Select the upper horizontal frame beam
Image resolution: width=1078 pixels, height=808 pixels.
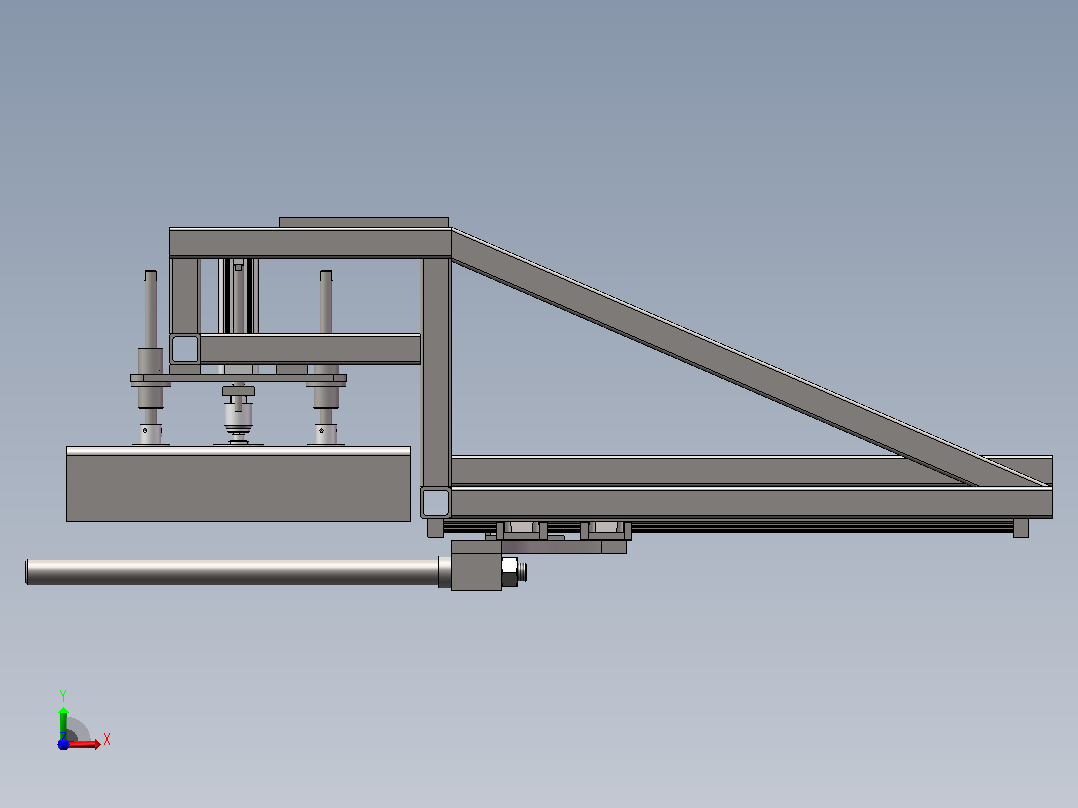point(310,243)
